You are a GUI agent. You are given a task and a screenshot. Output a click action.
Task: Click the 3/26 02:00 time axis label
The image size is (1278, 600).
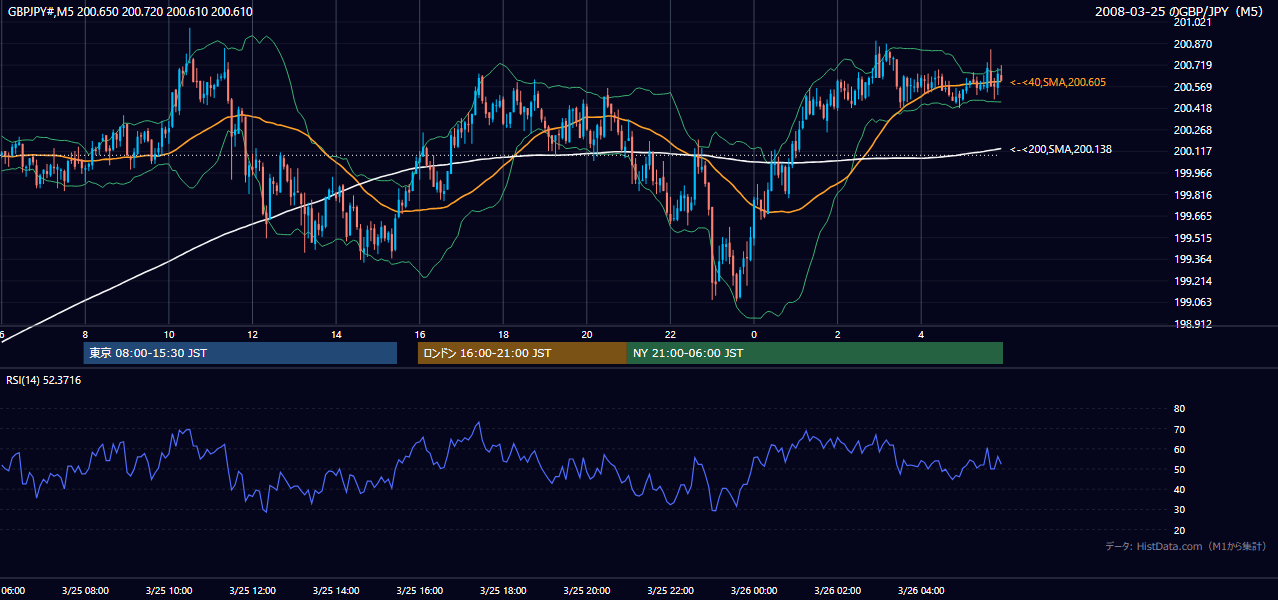(x=838, y=591)
